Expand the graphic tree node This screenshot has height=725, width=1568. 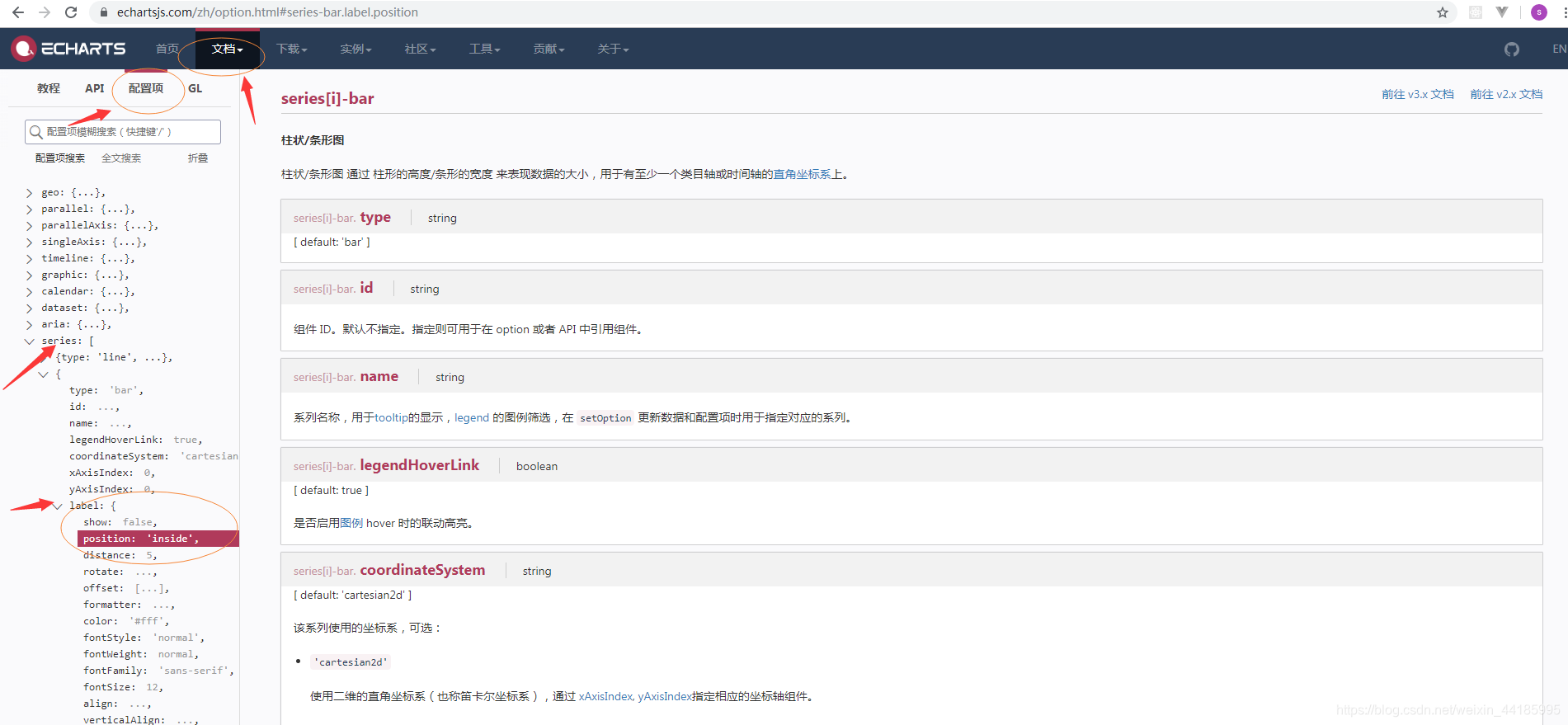[x=30, y=275]
